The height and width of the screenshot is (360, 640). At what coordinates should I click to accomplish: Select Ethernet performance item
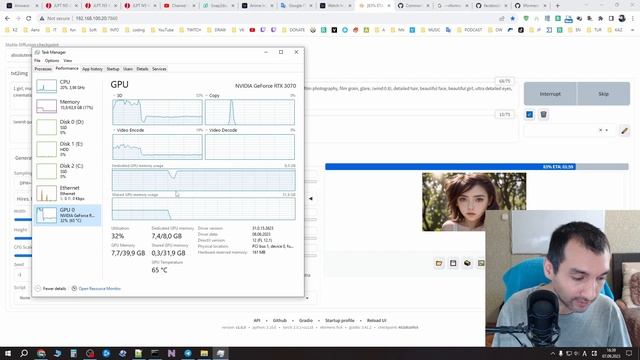(67, 193)
